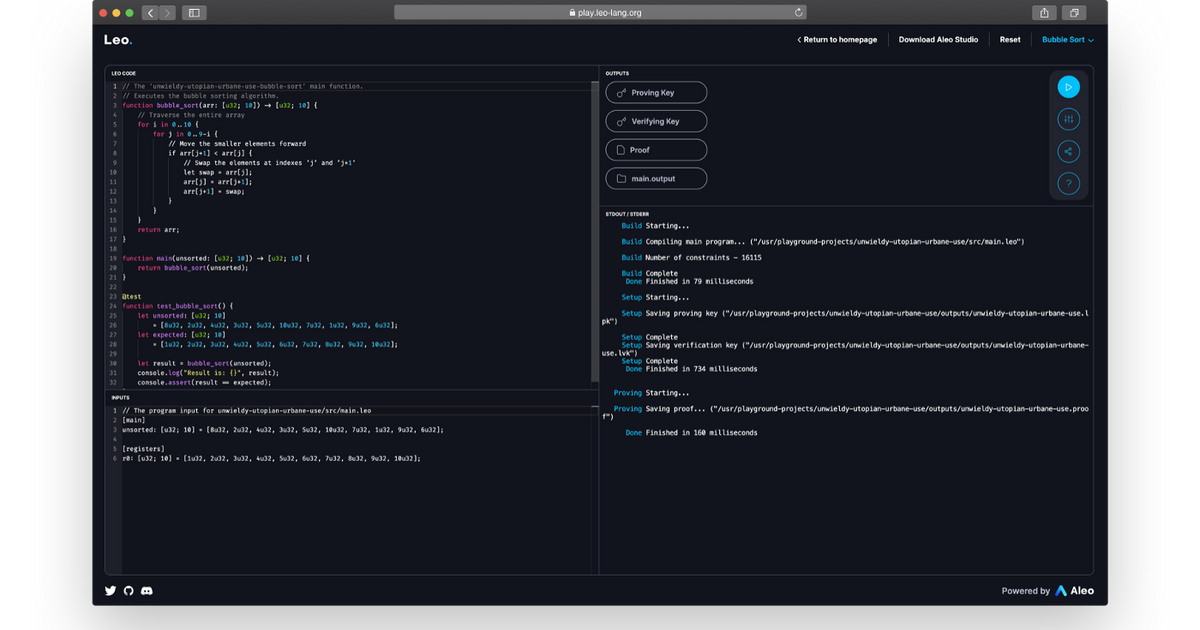Click the 'INPUTS' panel heading
This screenshot has height=630, width=1200.
120,398
